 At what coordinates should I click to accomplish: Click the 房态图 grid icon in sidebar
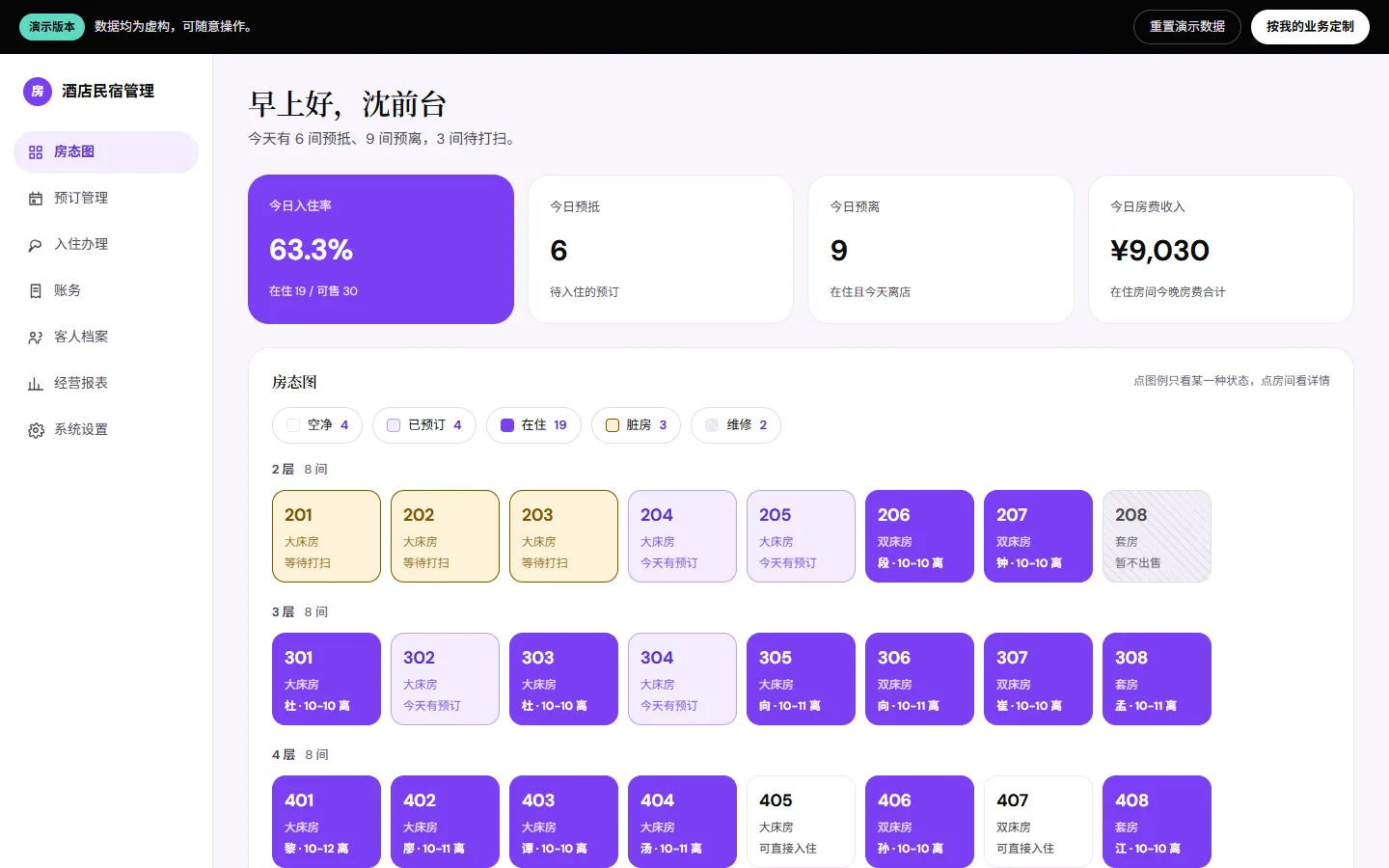pyautogui.click(x=36, y=152)
